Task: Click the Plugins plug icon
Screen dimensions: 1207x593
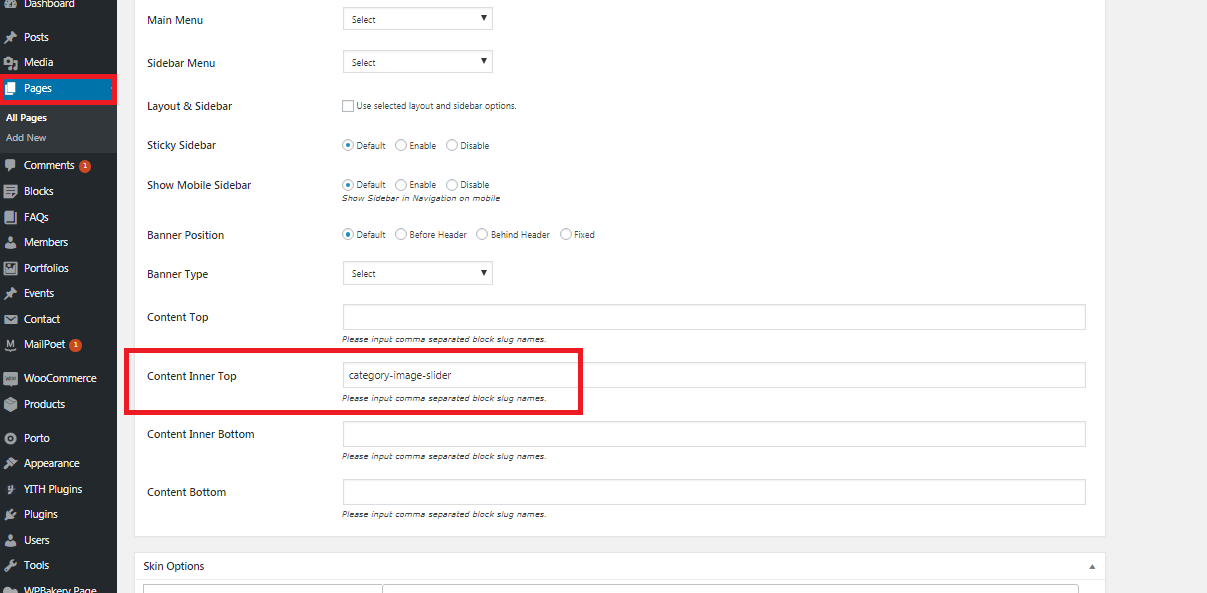Action: click(11, 514)
